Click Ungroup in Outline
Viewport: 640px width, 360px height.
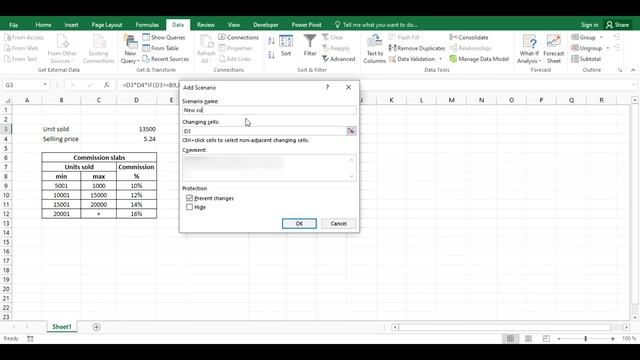point(587,48)
